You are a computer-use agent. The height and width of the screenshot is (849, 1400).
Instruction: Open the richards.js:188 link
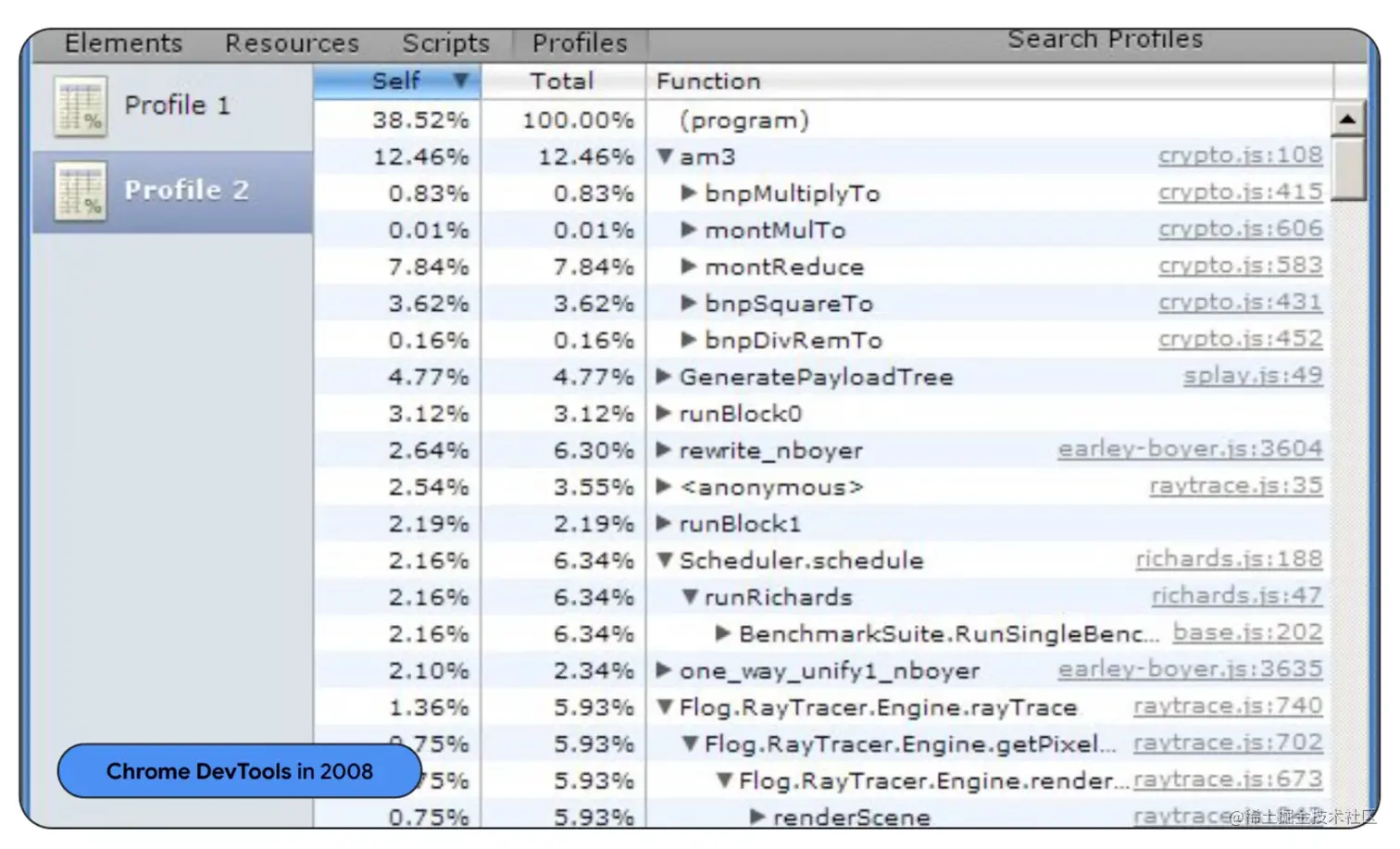click(x=1229, y=559)
